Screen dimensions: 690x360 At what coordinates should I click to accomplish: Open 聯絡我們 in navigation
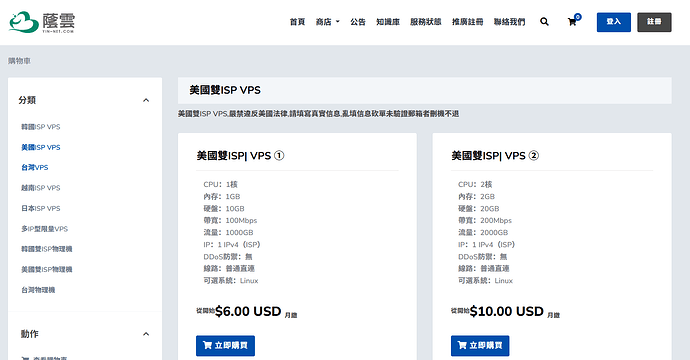pos(509,22)
